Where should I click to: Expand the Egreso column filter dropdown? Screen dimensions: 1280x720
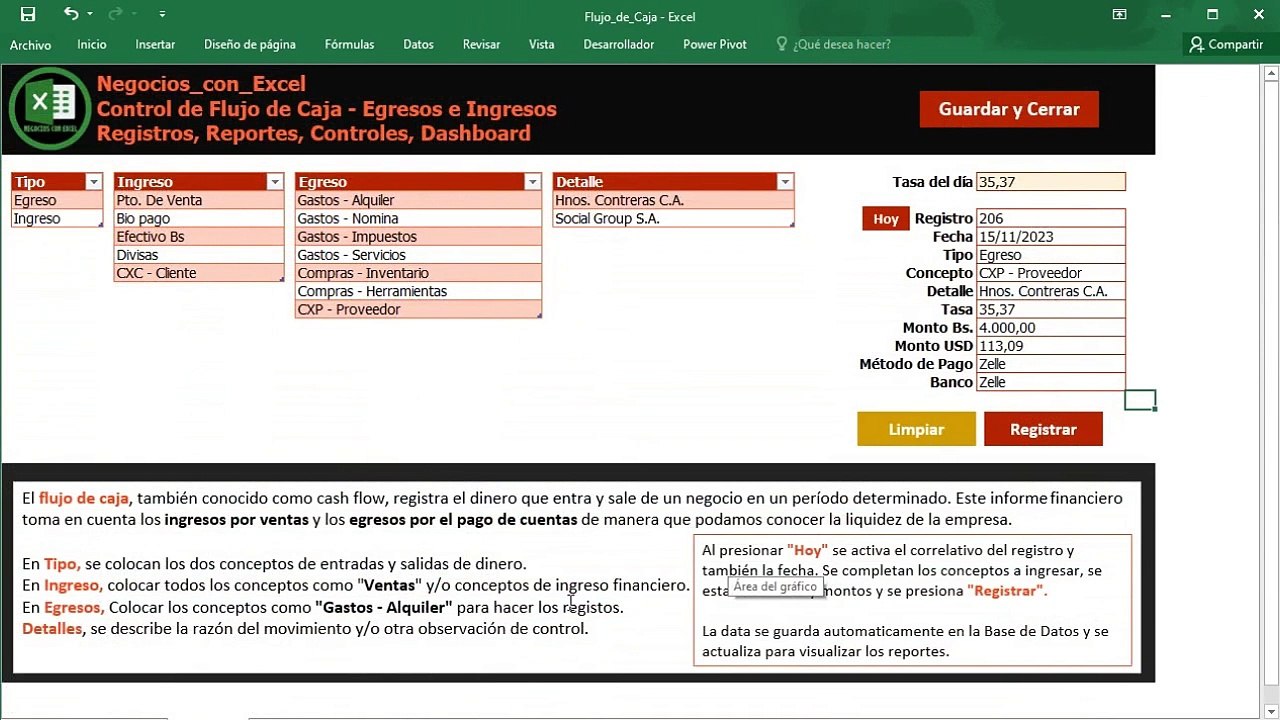[x=532, y=182]
